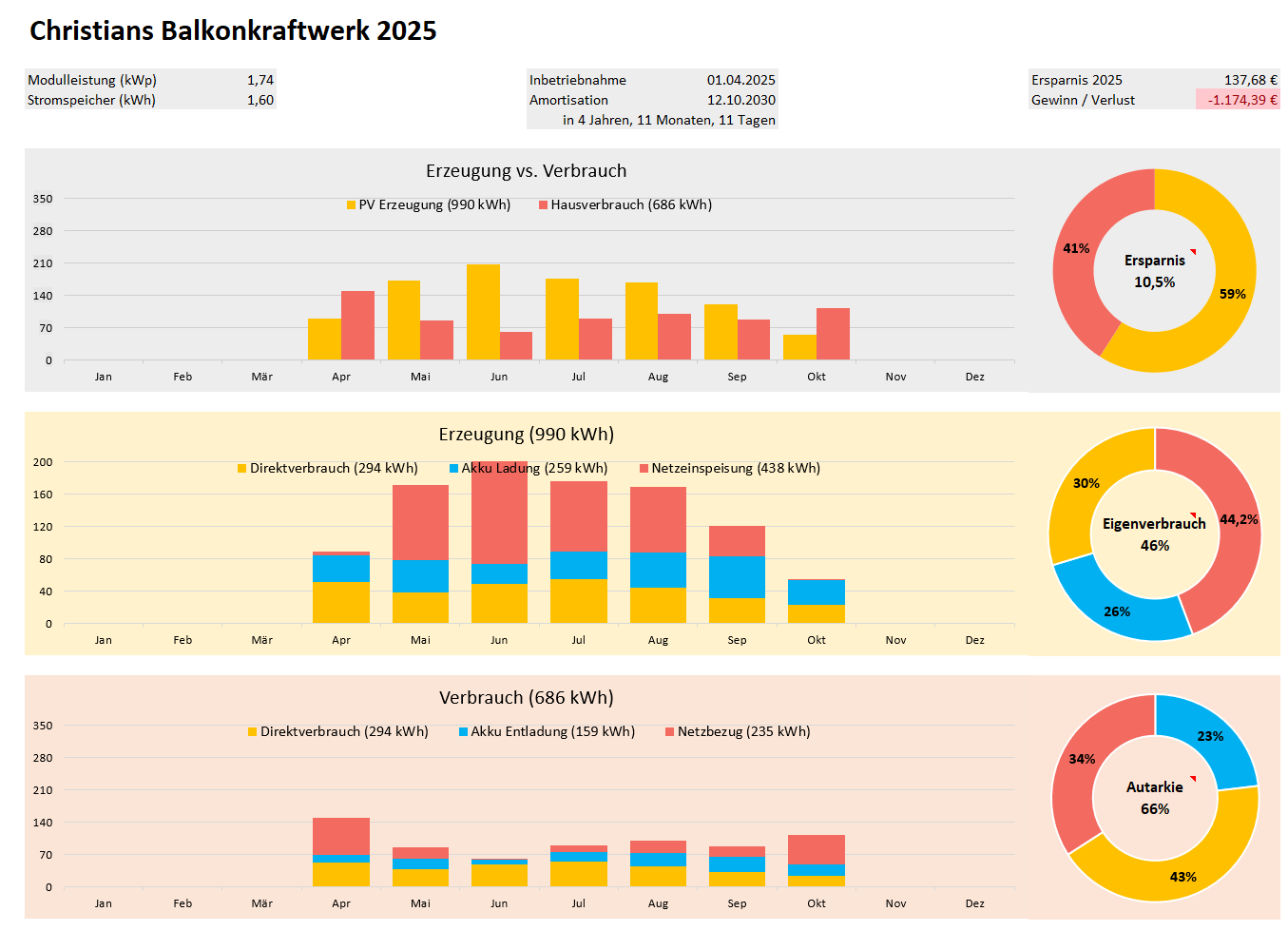The image size is (1288, 931).
Task: Click the blue Akku Entladung legend marker
Action: click(x=464, y=732)
